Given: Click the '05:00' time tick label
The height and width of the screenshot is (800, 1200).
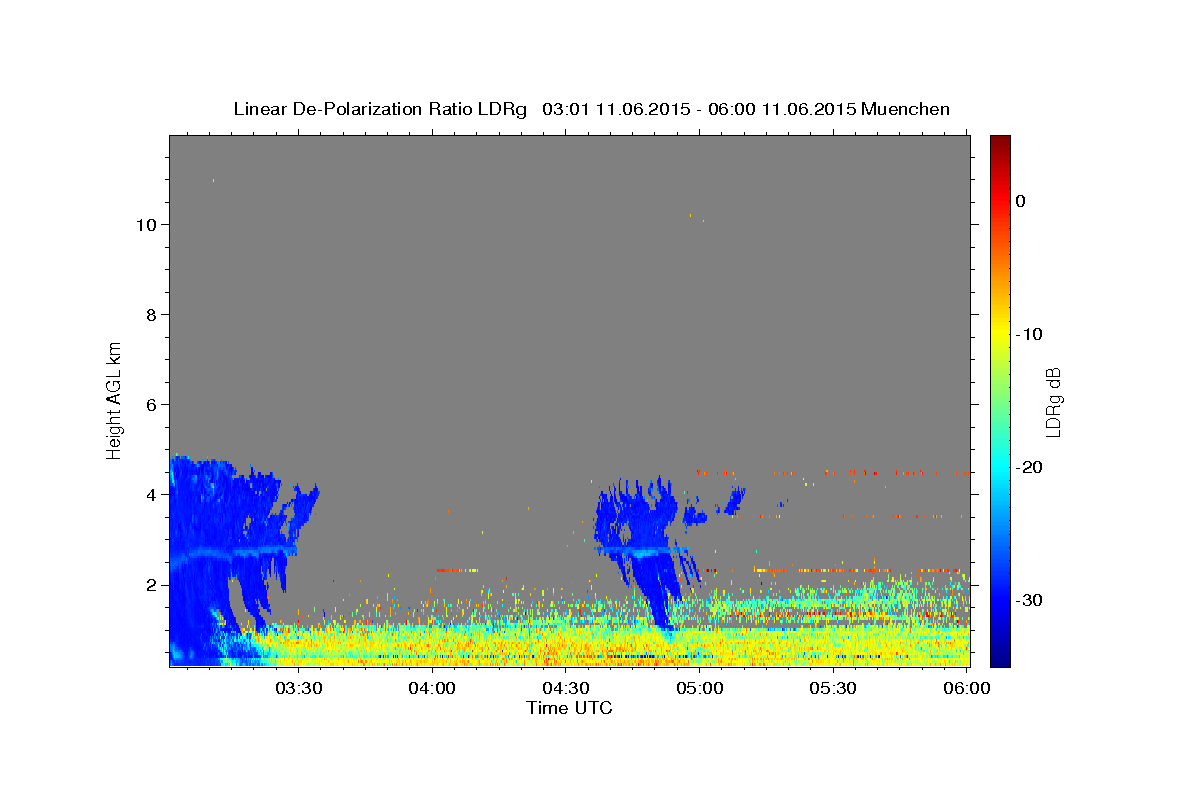Looking at the screenshot, I should coord(700,688).
